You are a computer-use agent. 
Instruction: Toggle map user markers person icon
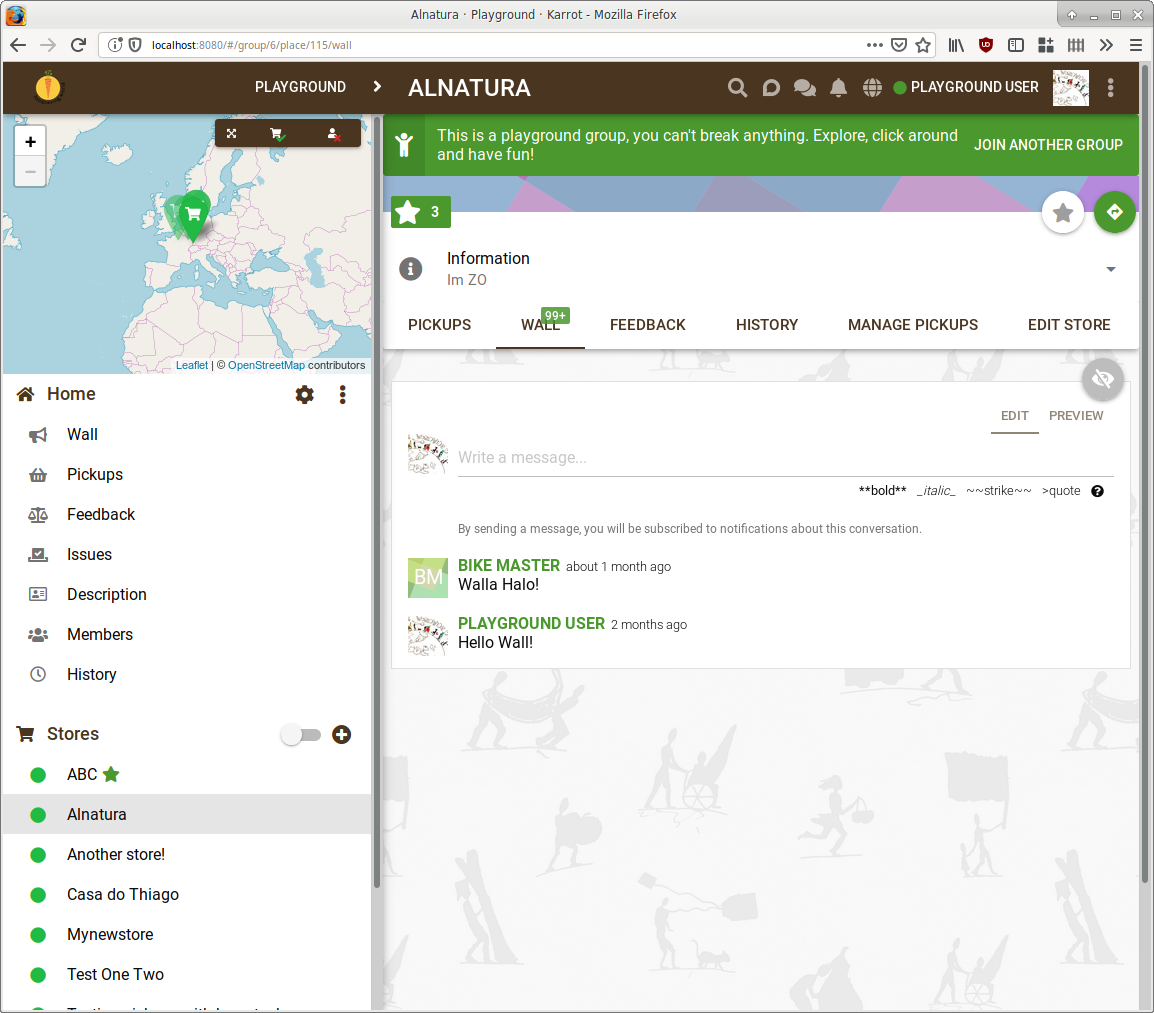[x=333, y=133]
